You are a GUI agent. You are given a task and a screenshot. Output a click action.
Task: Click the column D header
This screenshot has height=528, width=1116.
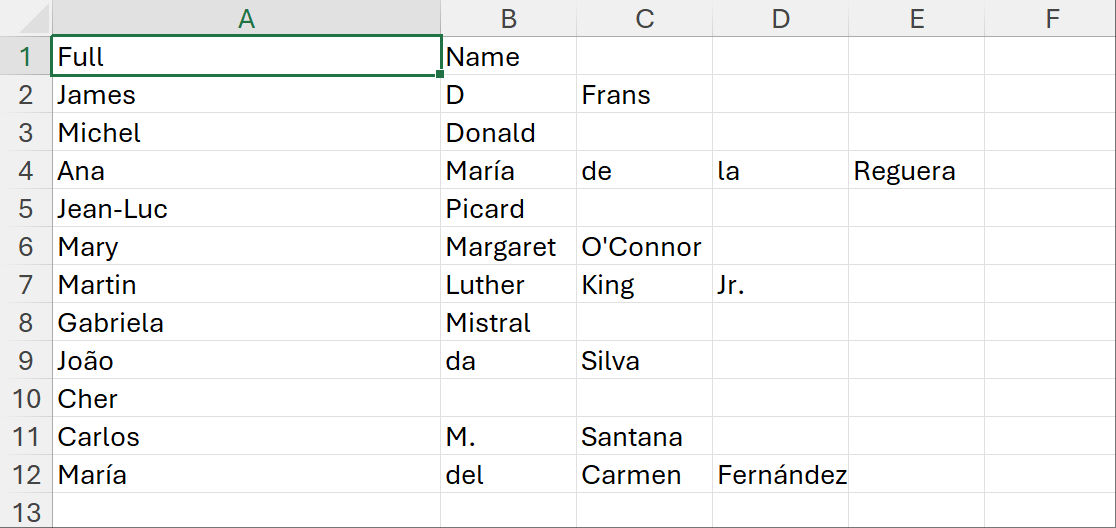(x=780, y=18)
